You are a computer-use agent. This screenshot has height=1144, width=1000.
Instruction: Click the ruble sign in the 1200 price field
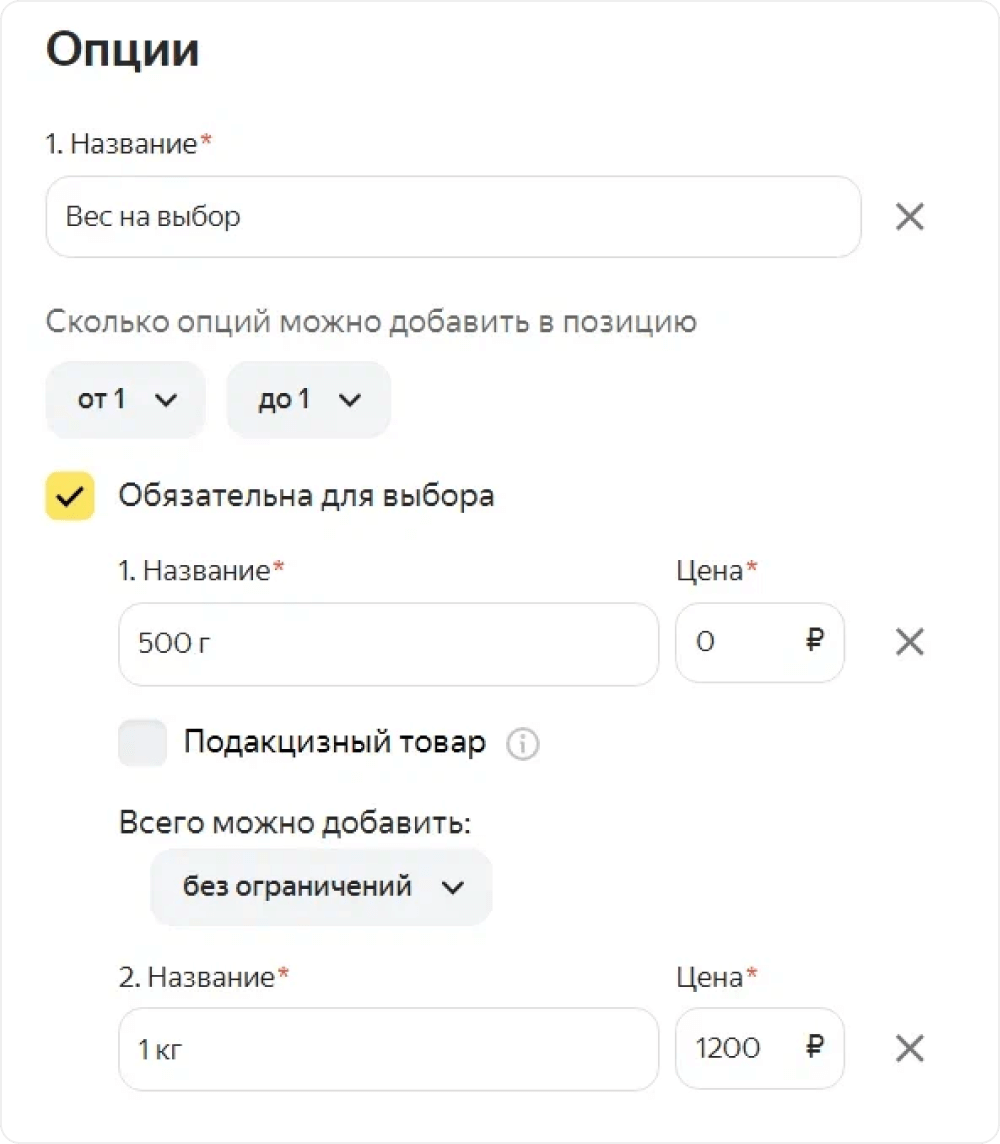pyautogui.click(x=815, y=1047)
